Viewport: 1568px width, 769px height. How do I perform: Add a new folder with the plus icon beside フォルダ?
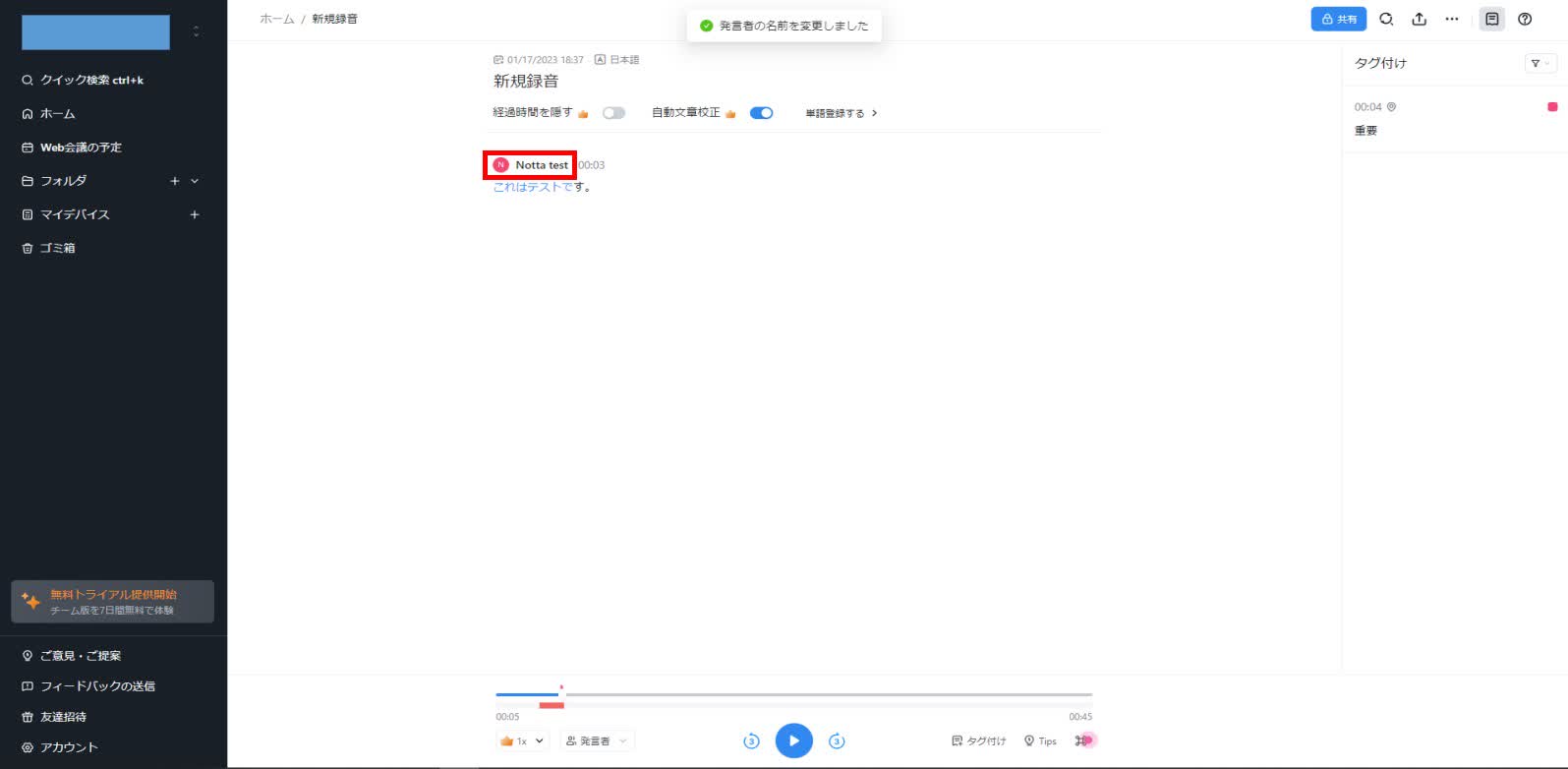click(175, 181)
